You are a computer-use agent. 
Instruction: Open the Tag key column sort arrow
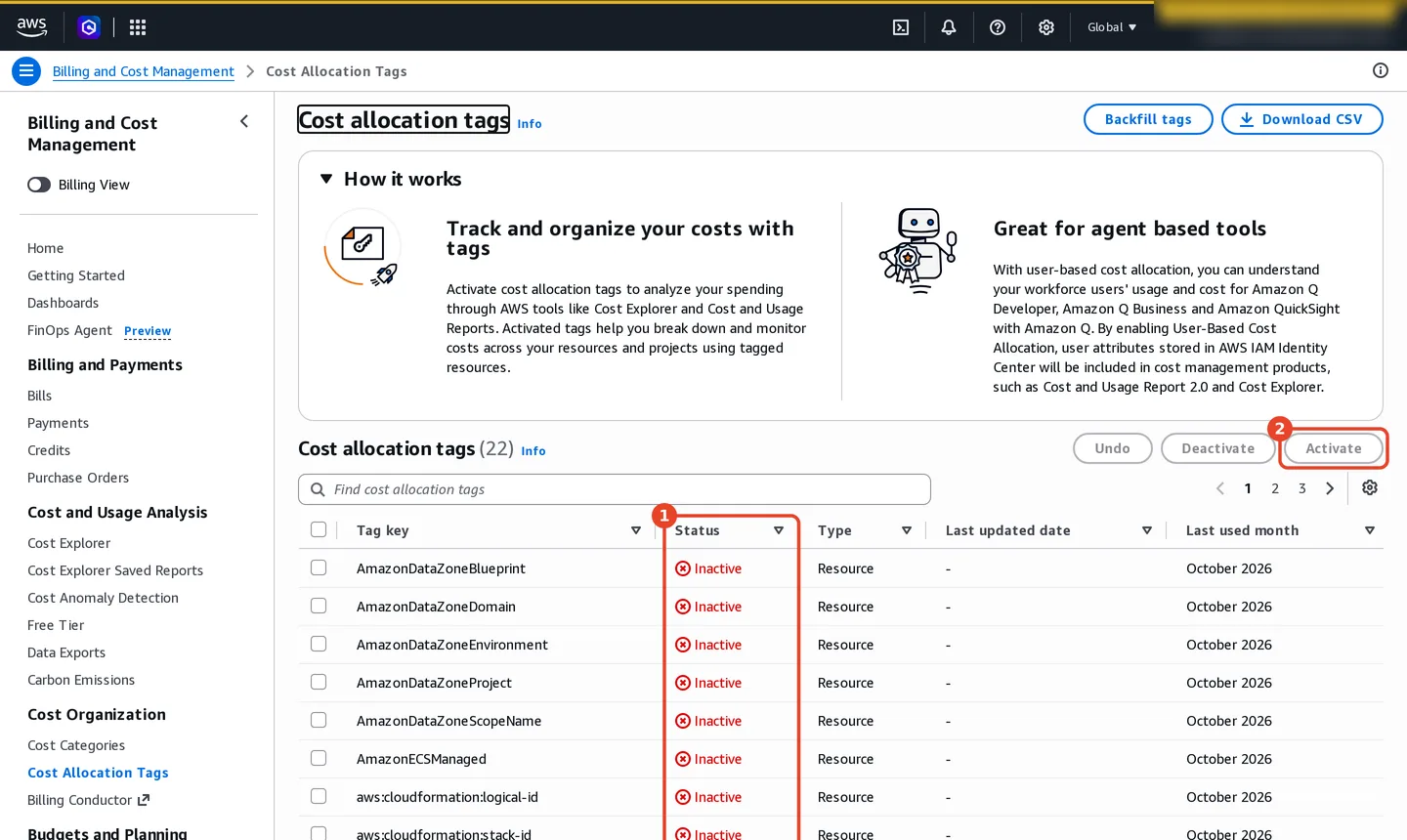[x=636, y=530]
